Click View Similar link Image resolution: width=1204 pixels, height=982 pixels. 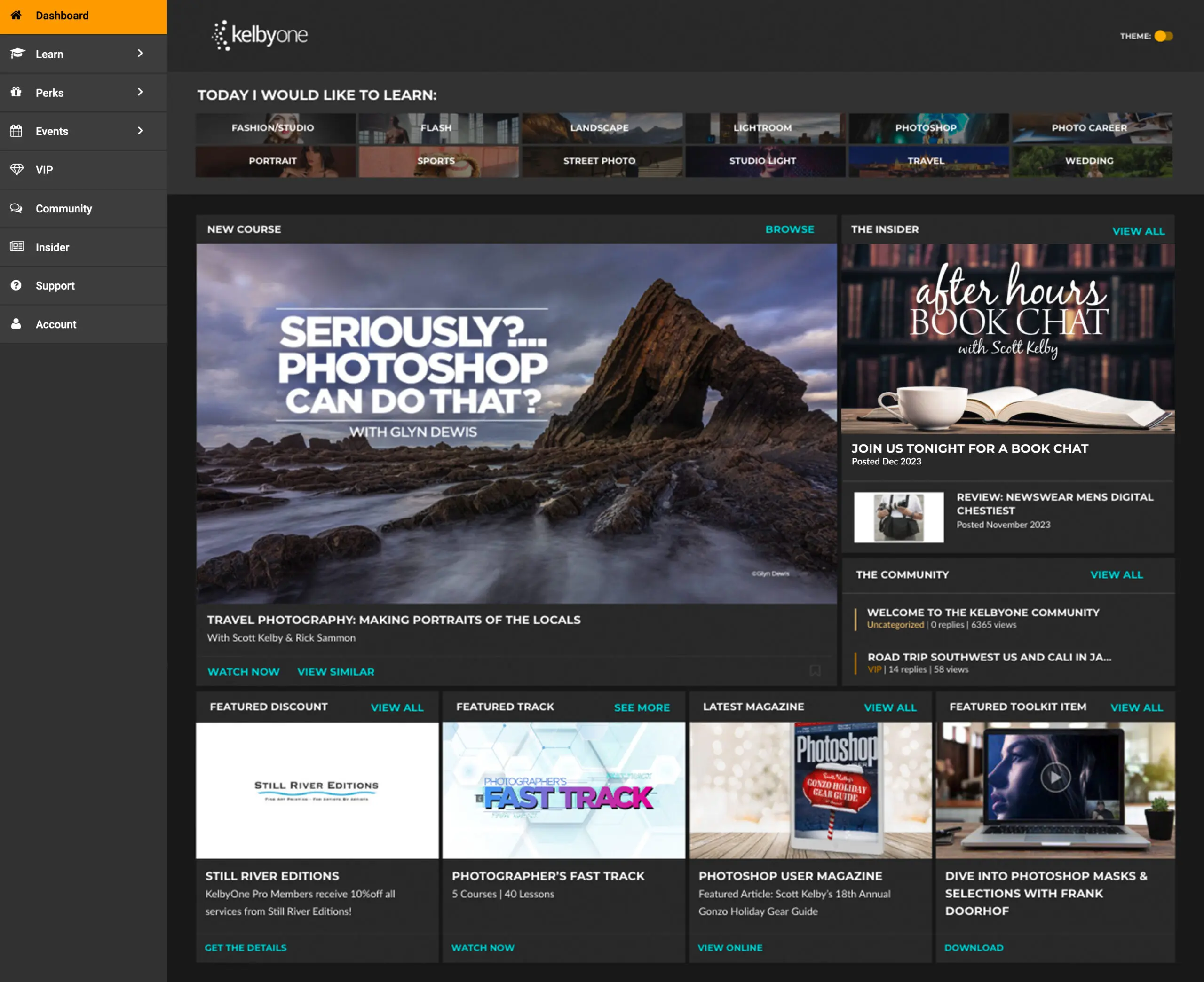335,671
